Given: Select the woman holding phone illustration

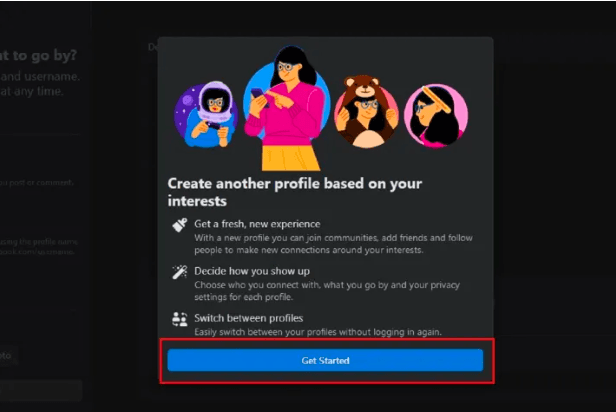Looking at the screenshot, I should [x=287, y=108].
